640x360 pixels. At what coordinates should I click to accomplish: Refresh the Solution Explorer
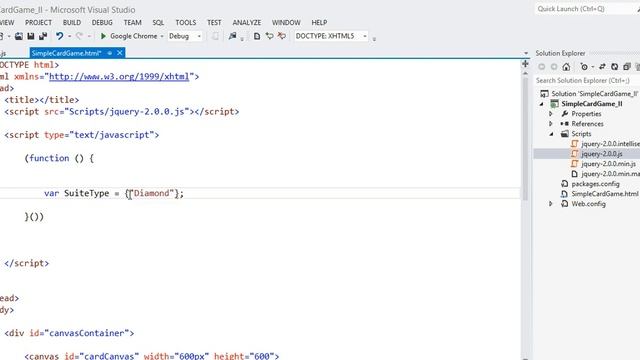coord(614,67)
